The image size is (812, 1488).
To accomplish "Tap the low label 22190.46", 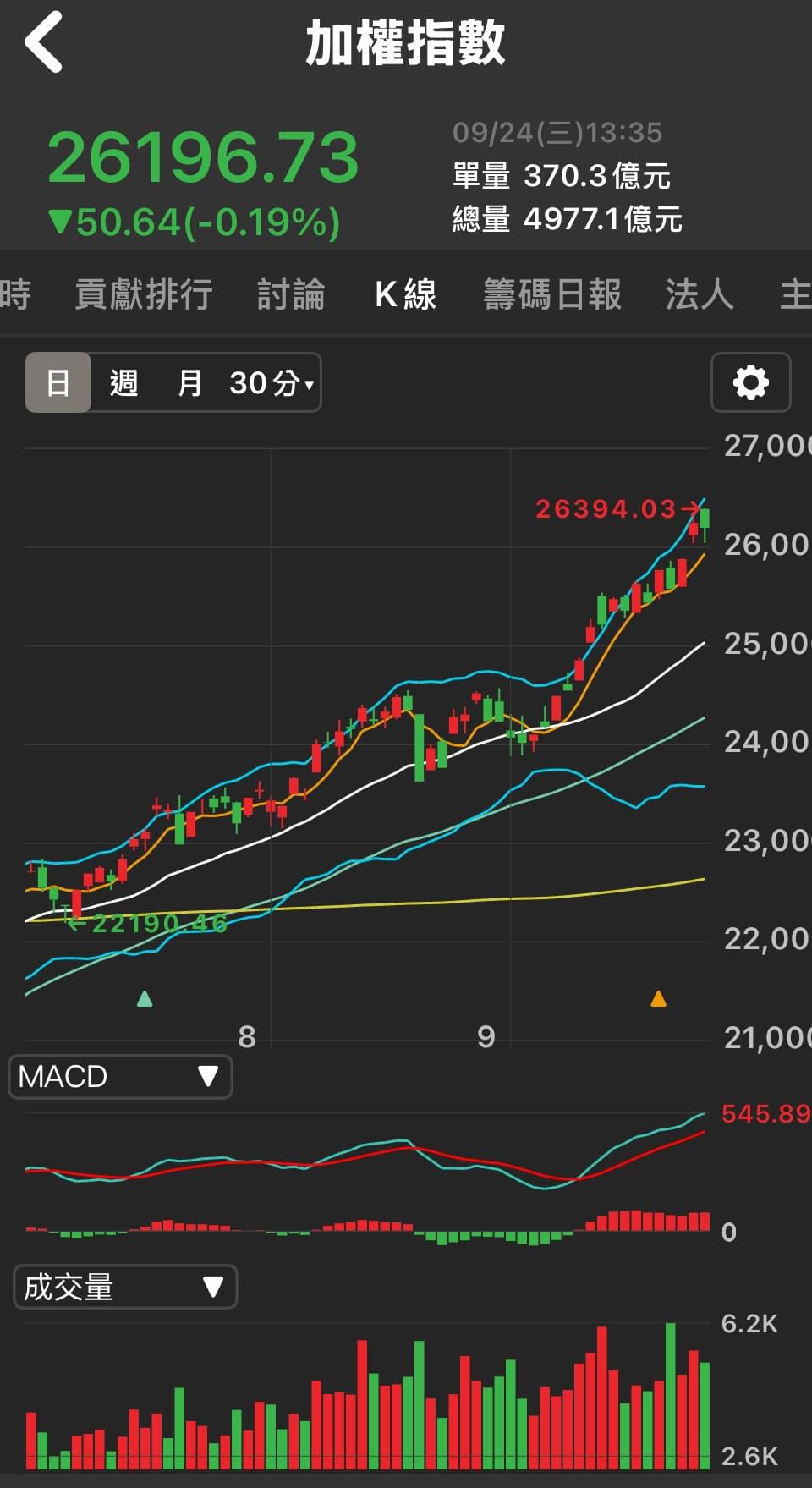I will 159,923.
